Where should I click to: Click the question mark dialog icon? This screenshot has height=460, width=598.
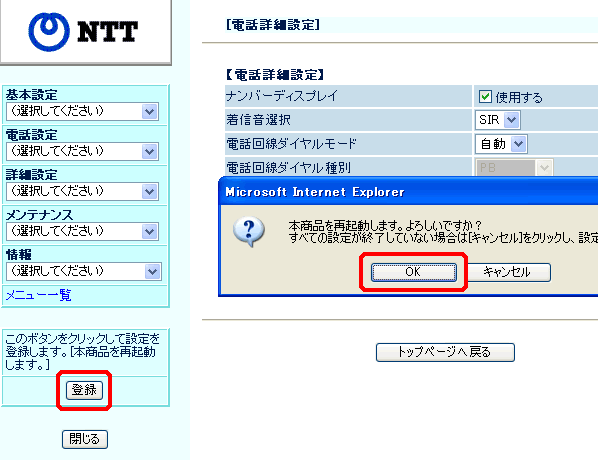coord(249,231)
